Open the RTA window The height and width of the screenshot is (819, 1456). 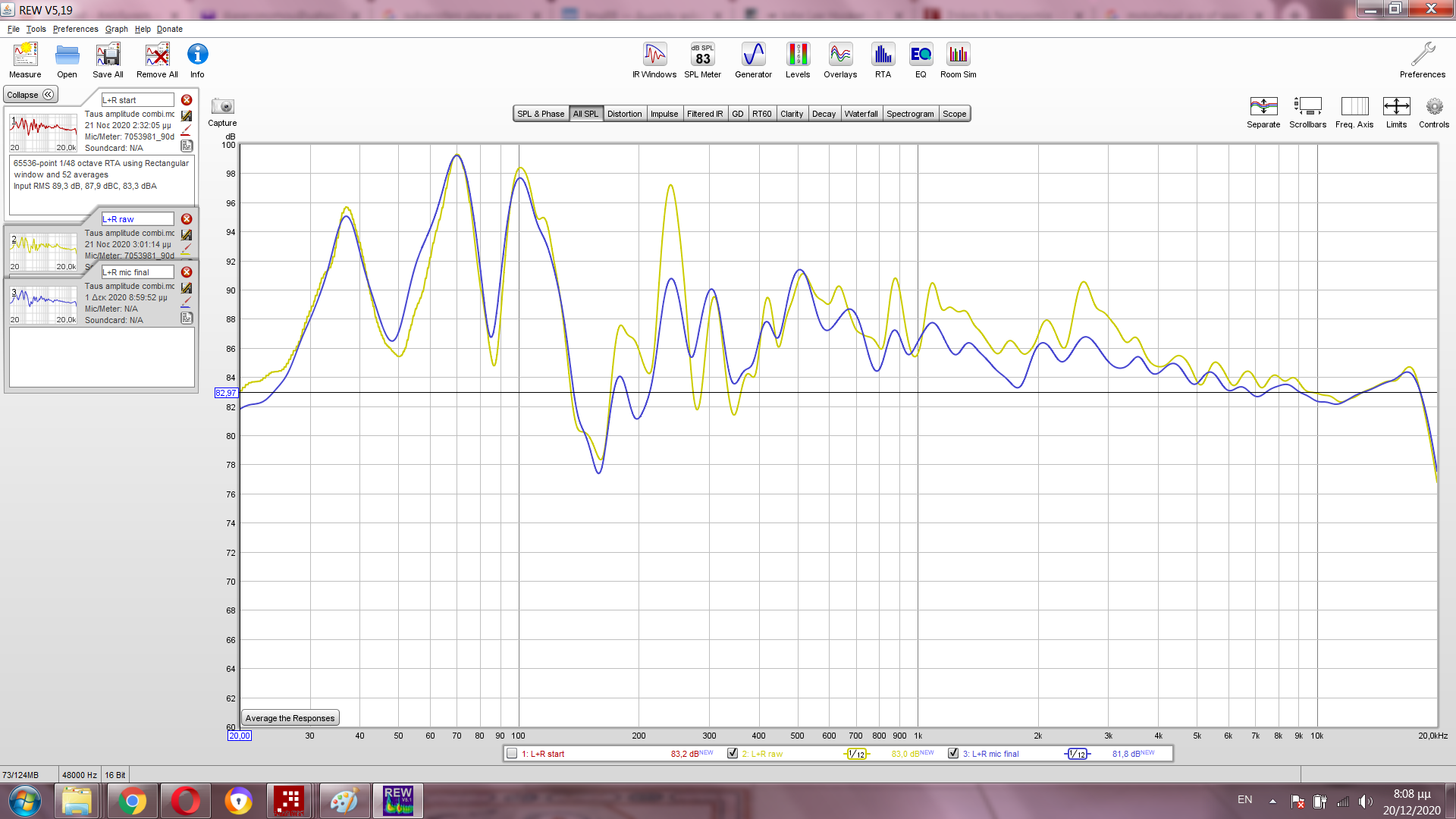(x=883, y=60)
